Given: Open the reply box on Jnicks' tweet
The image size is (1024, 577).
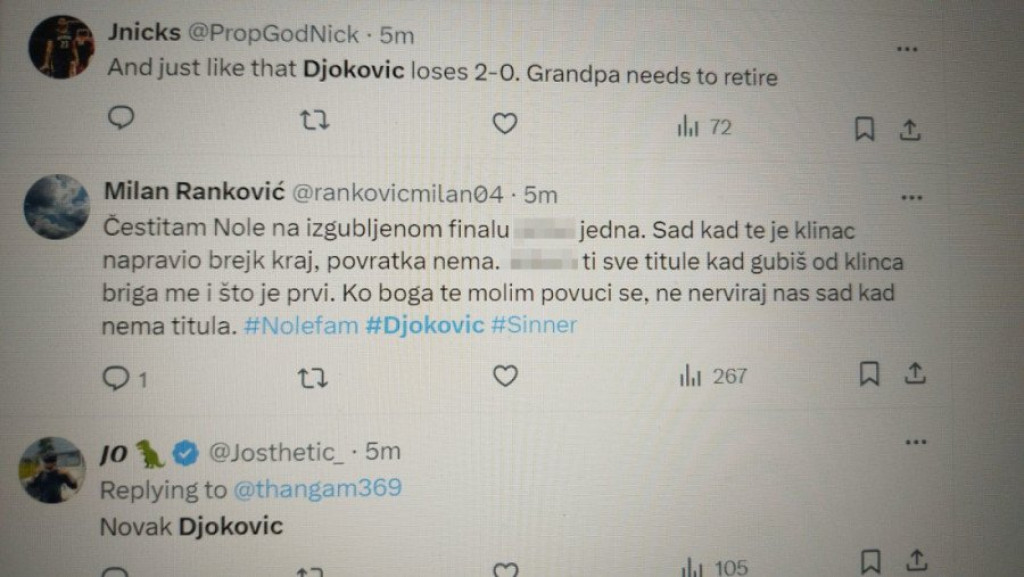Looking at the screenshot, I should [x=121, y=119].
